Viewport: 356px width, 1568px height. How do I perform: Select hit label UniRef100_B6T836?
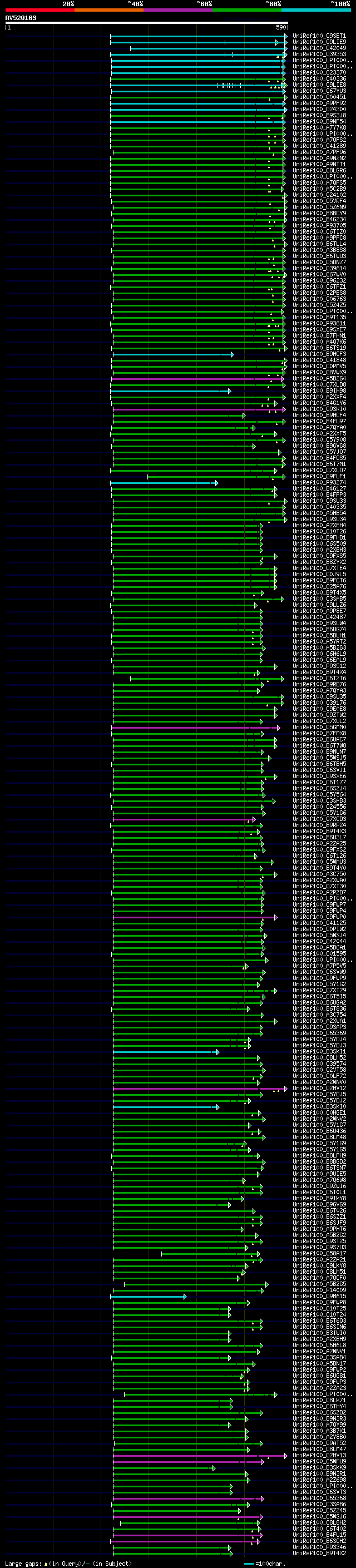(319, 1008)
